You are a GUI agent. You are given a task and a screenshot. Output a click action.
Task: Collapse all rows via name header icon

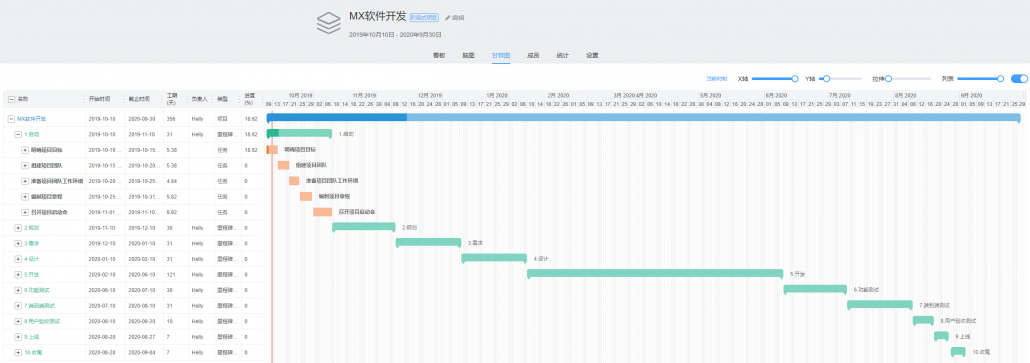tap(11, 99)
